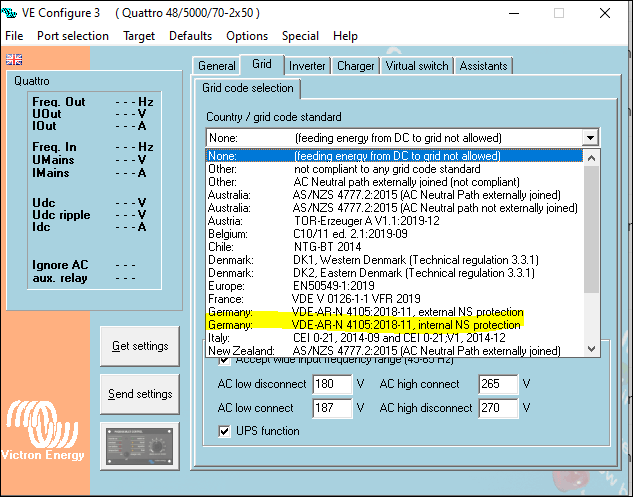The height and width of the screenshot is (497, 633).
Task: Switch to the Inverter tab
Action: [x=307, y=66]
